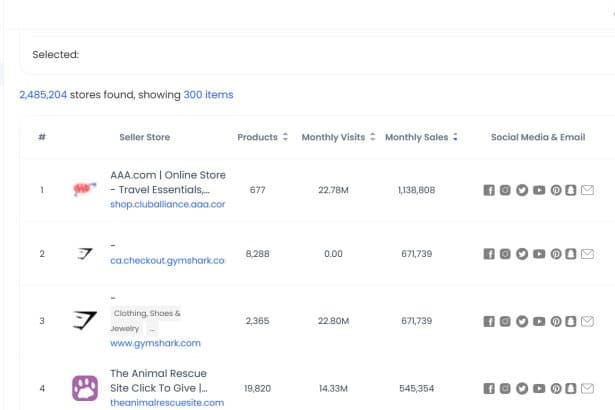
Task: Open Twitter icon in ca.checkout.gymshark row
Action: pyautogui.click(x=522, y=254)
